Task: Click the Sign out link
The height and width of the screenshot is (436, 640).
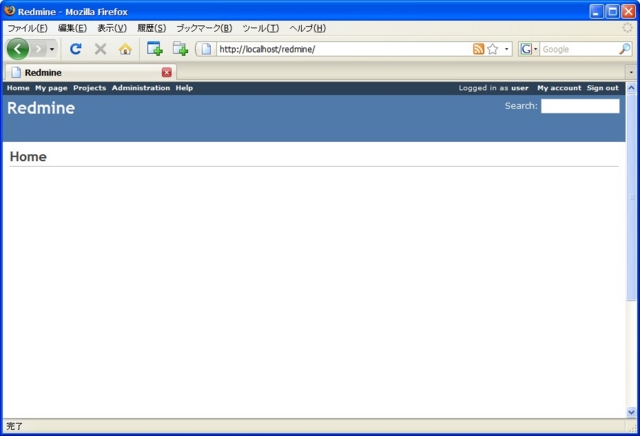Action: 602,88
